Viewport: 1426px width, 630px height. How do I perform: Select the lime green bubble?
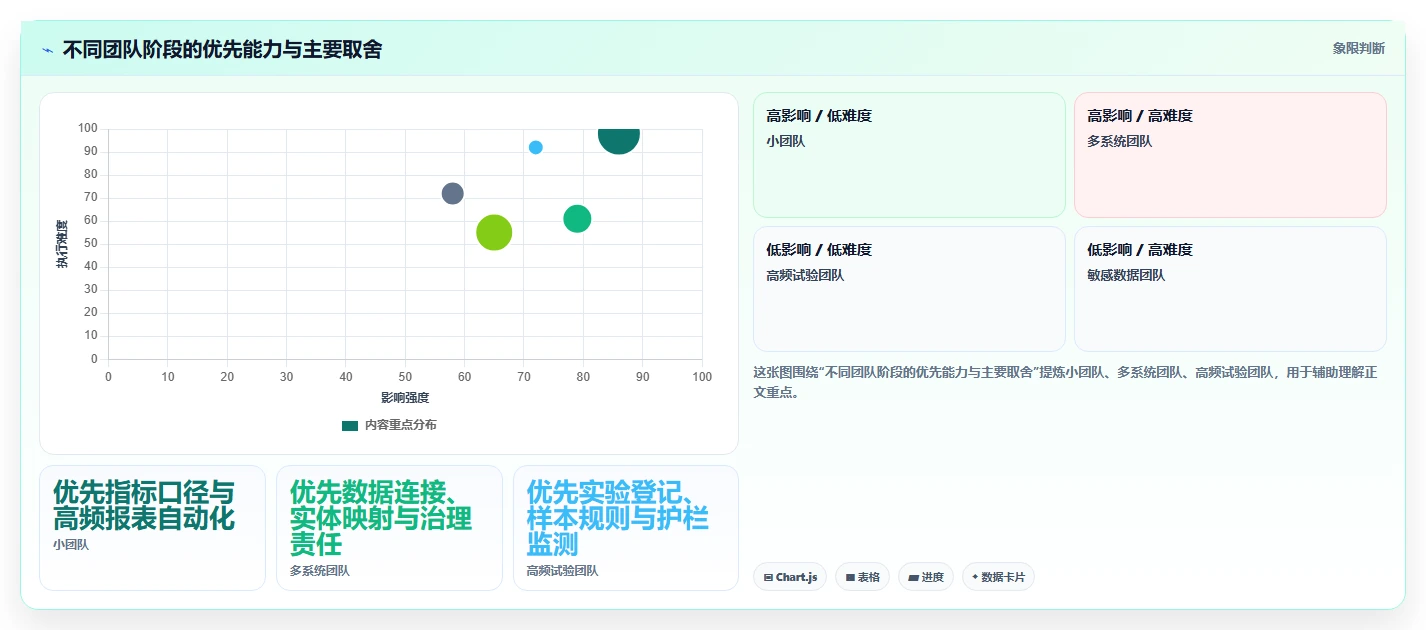[494, 233]
